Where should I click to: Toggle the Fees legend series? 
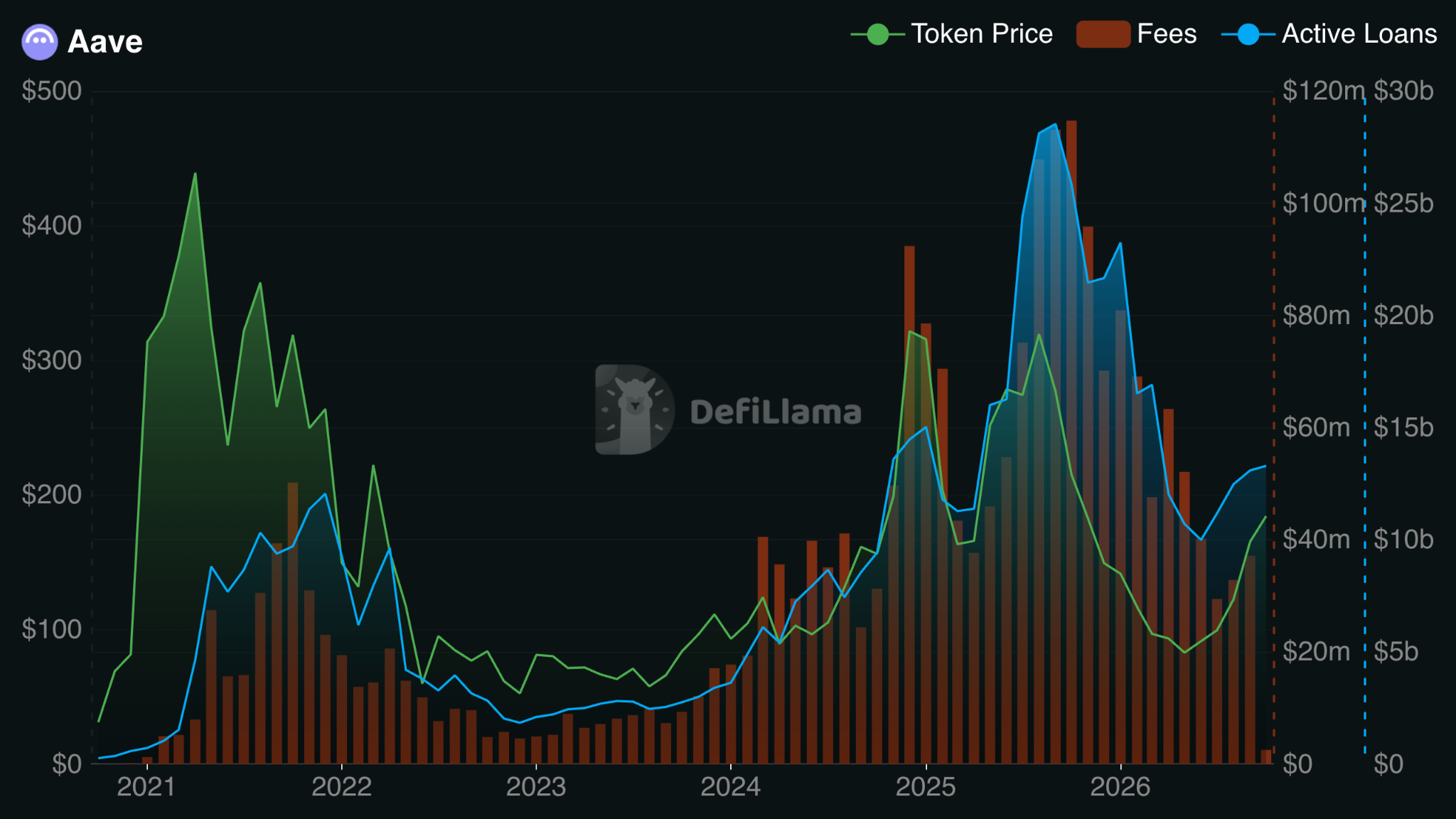click(1136, 34)
